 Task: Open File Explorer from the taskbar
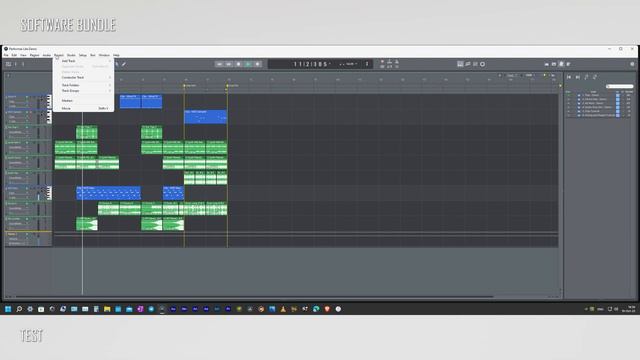click(107, 309)
